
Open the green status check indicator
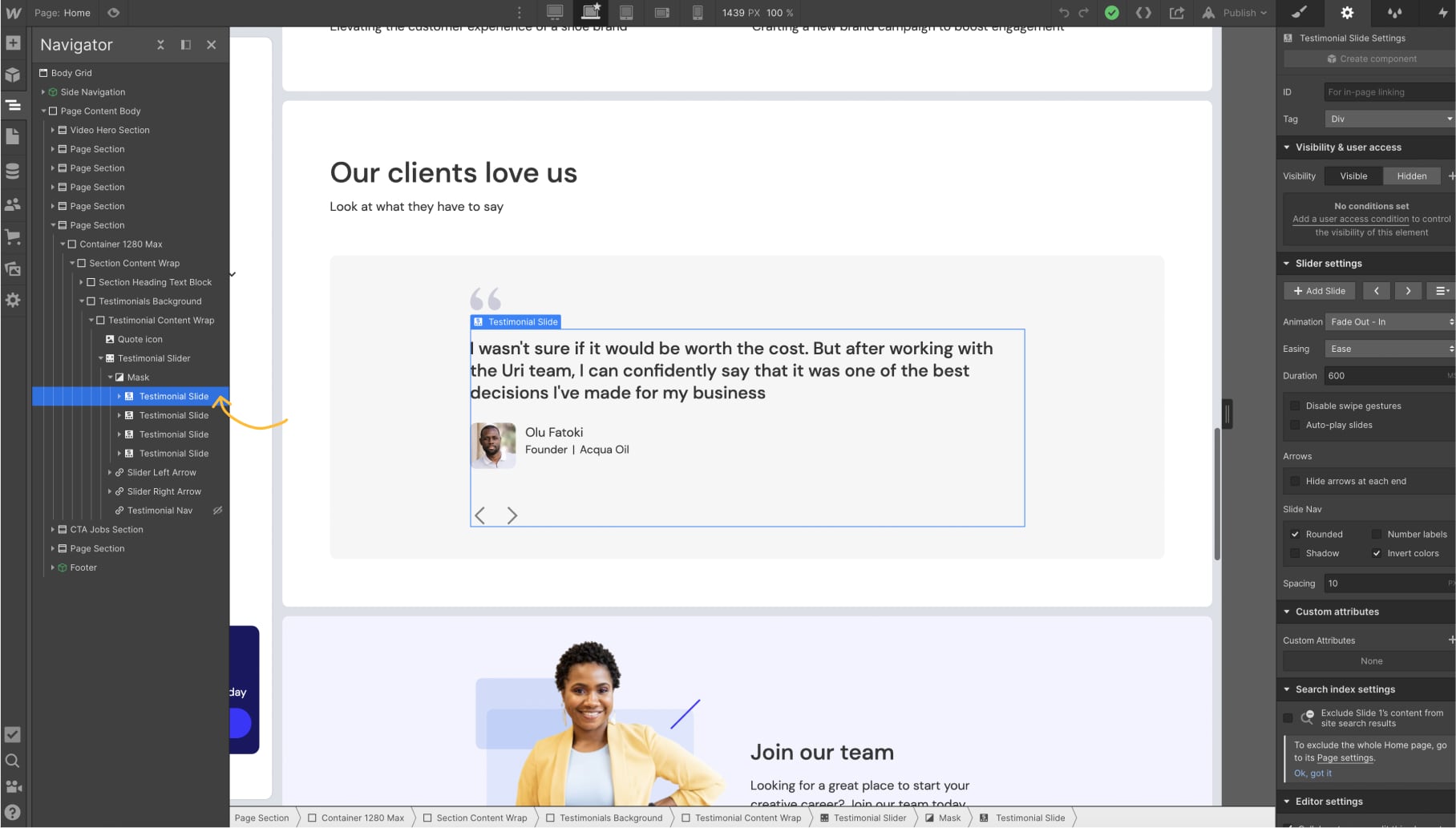pos(1111,13)
